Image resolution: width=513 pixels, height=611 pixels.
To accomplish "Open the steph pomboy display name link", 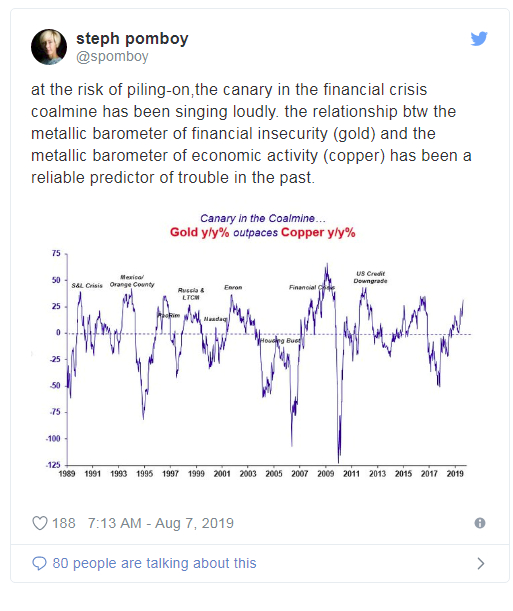I will click(x=132, y=39).
